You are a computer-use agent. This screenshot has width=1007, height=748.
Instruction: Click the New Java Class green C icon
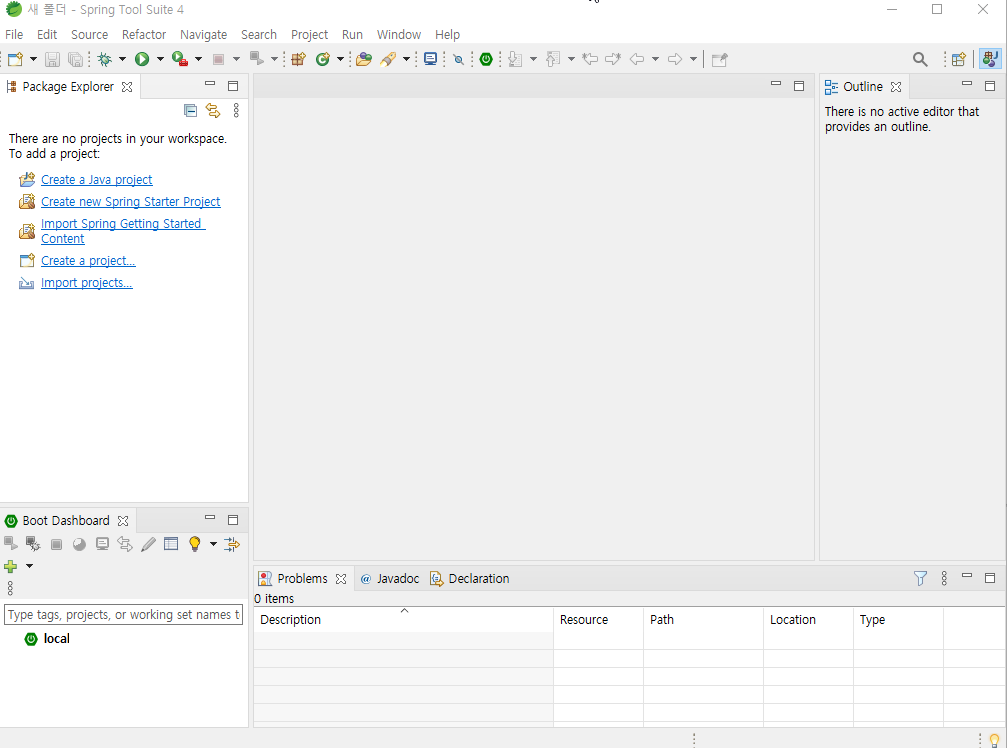pyautogui.click(x=322, y=60)
